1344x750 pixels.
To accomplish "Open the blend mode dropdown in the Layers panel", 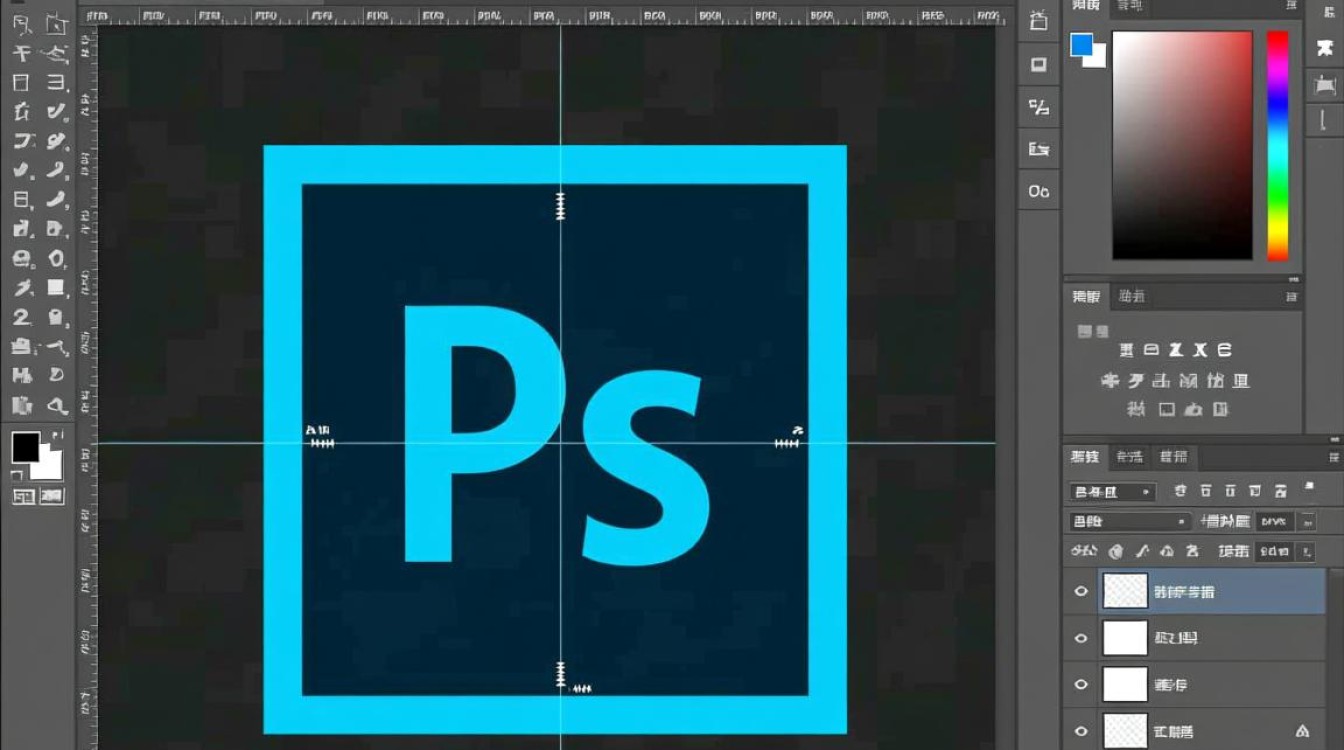I will [x=1129, y=521].
